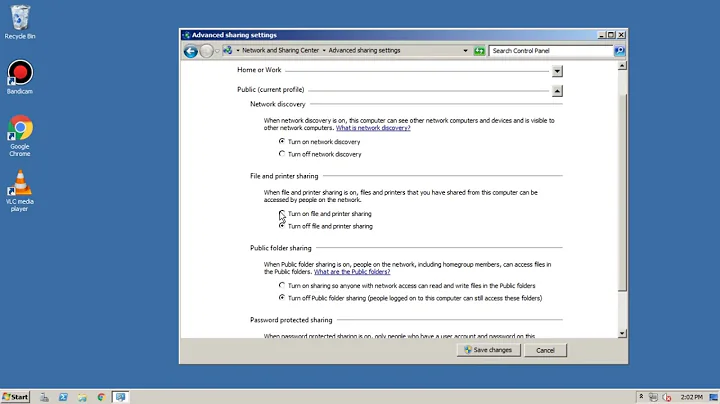Click the search magnifier icon
The height and width of the screenshot is (404, 720).
(619, 50)
